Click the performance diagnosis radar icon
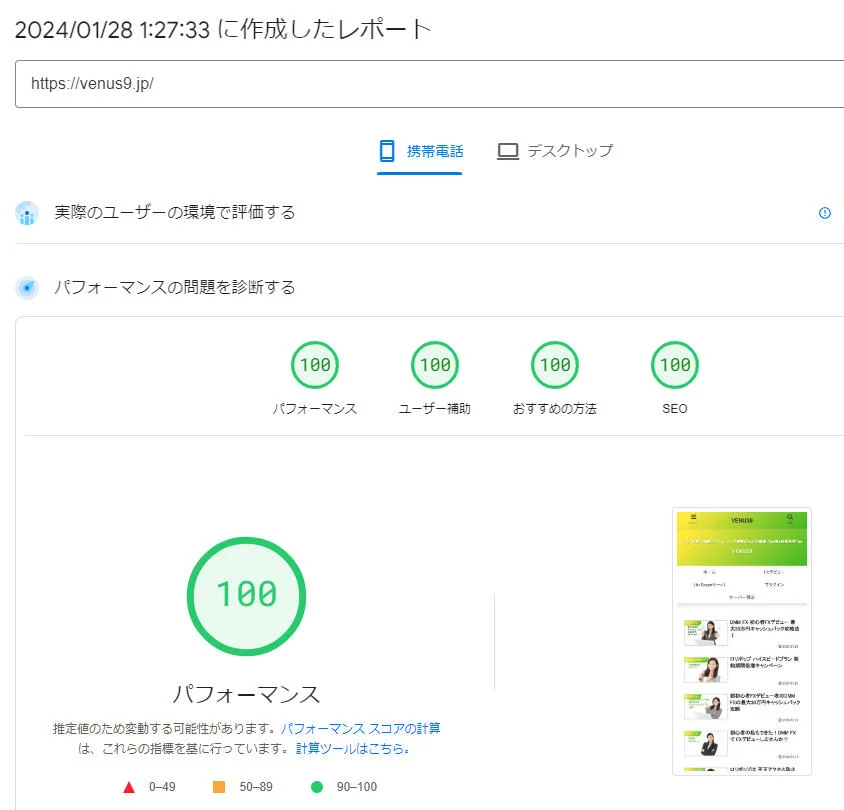 (27, 288)
